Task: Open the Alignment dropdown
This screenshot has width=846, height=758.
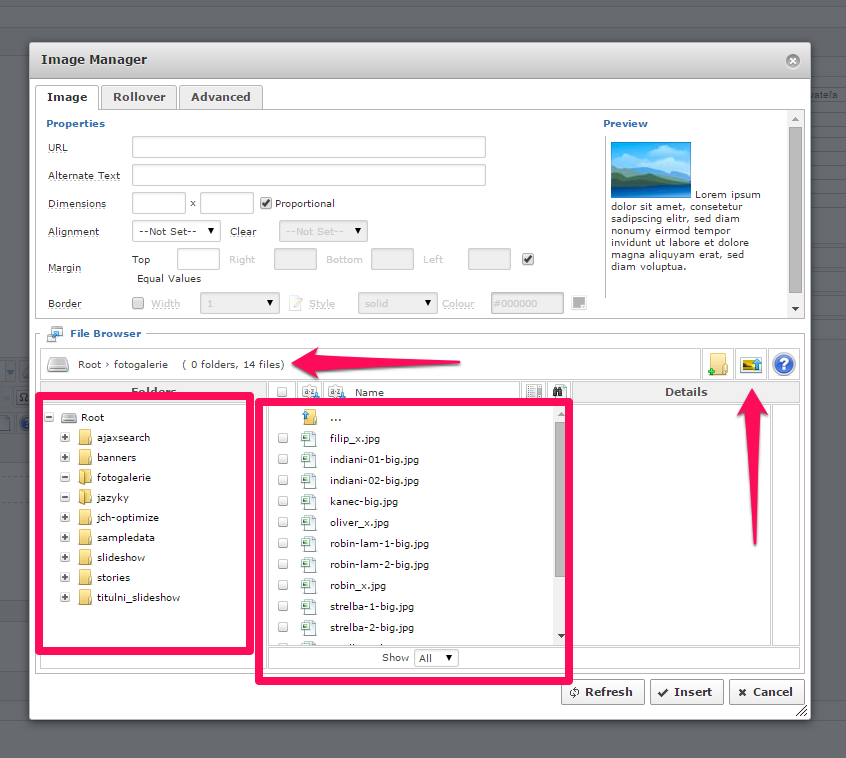Action: click(x=176, y=231)
